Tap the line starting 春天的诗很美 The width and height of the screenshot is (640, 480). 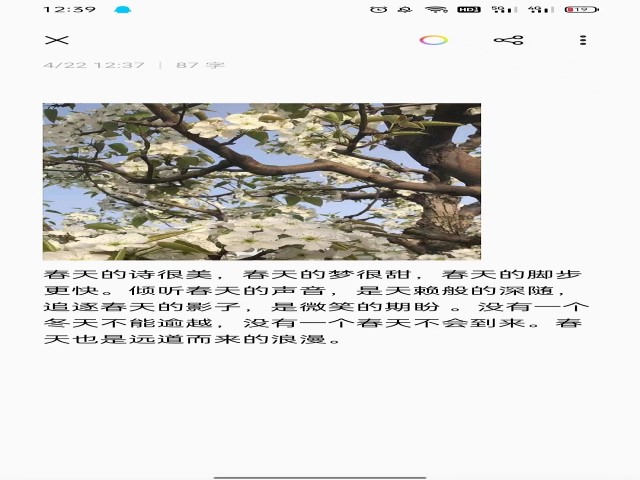click(x=312, y=274)
